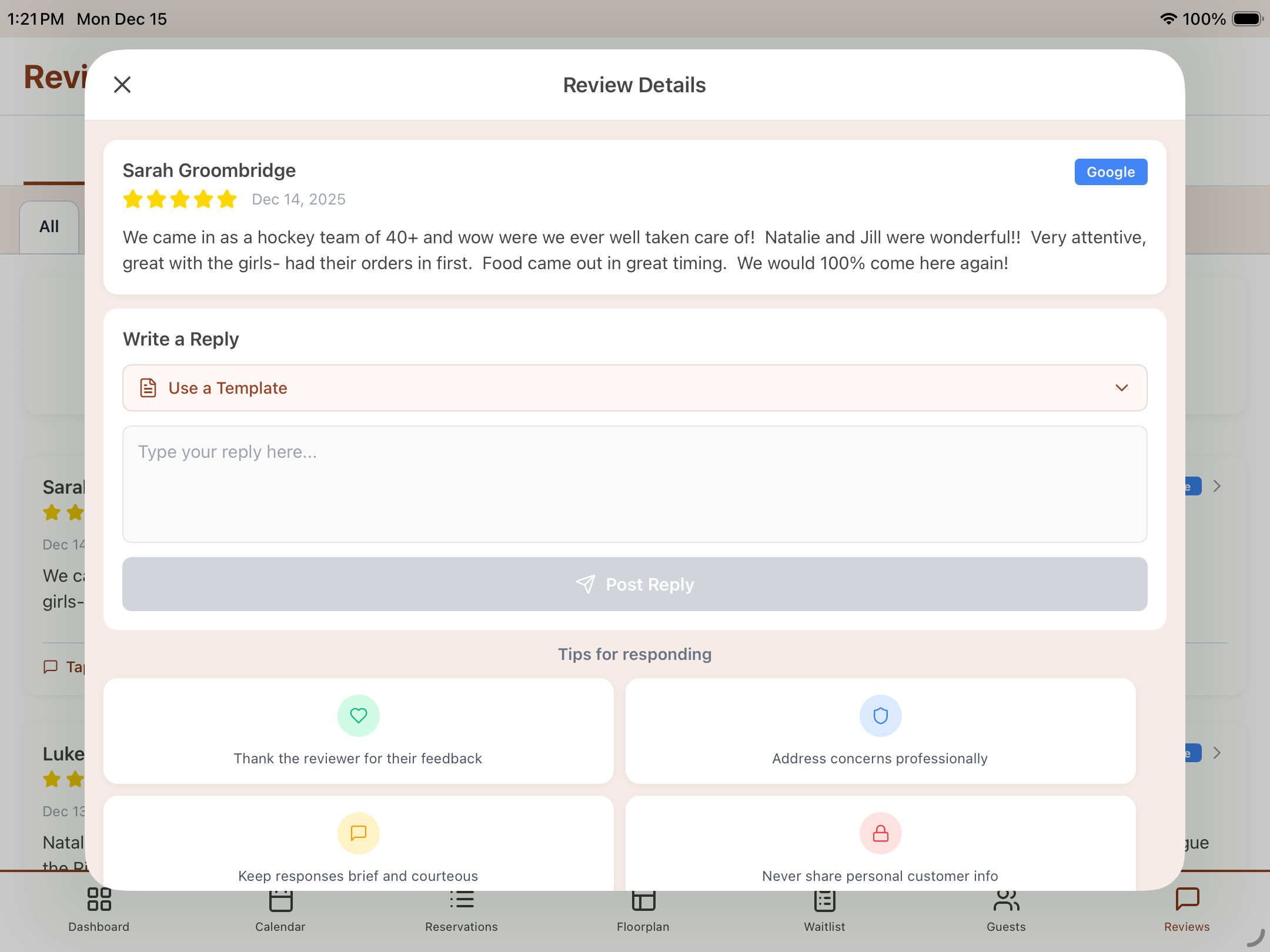Image resolution: width=1270 pixels, height=952 pixels.
Task: Click the yellow speech bubble tip icon
Action: [358, 833]
